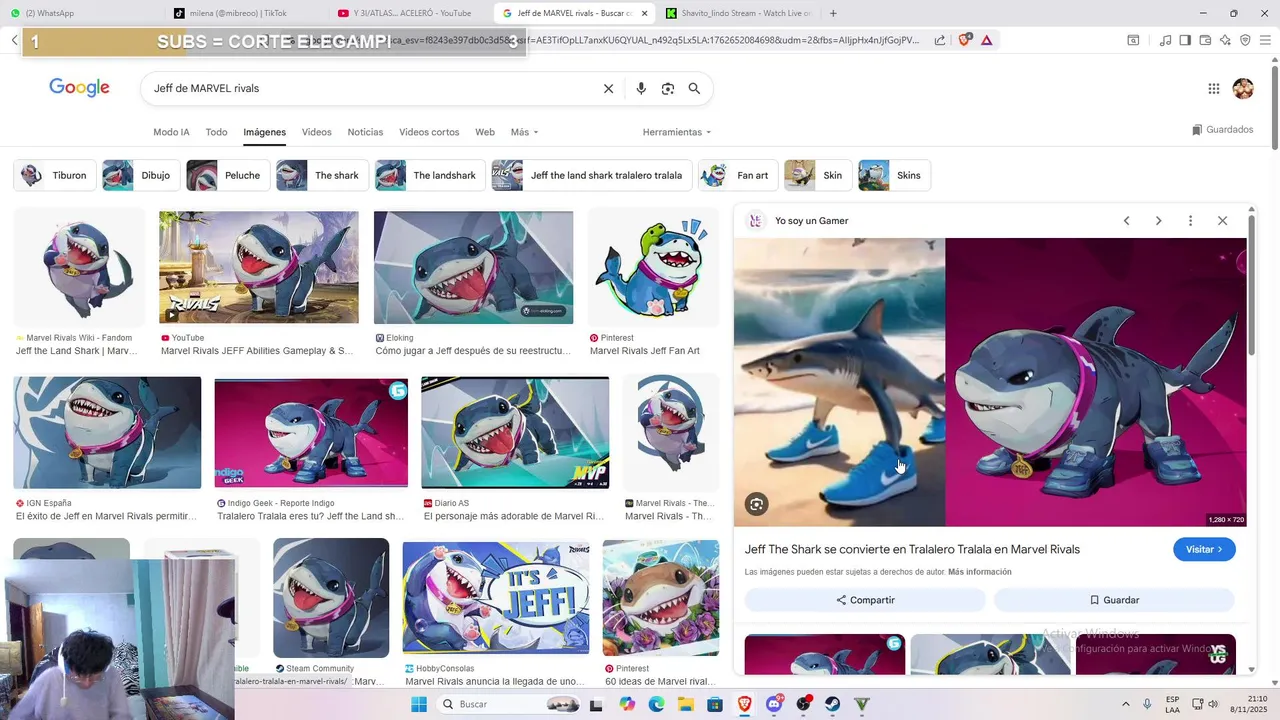The width and height of the screenshot is (1280, 720).
Task: Open the Pinterest Jeff Fan Art thumbnail
Action: 653,267
